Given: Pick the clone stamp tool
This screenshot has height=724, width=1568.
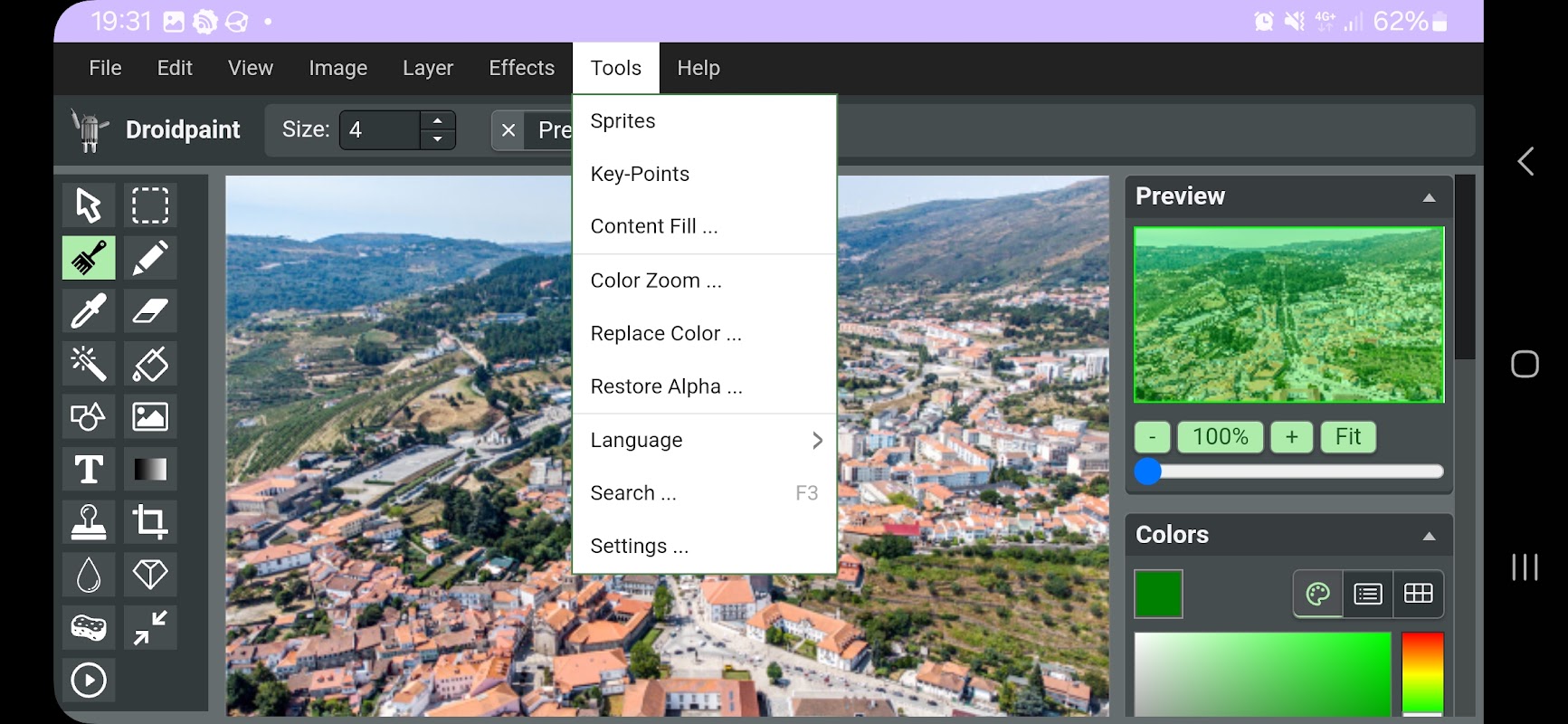Looking at the screenshot, I should [89, 522].
